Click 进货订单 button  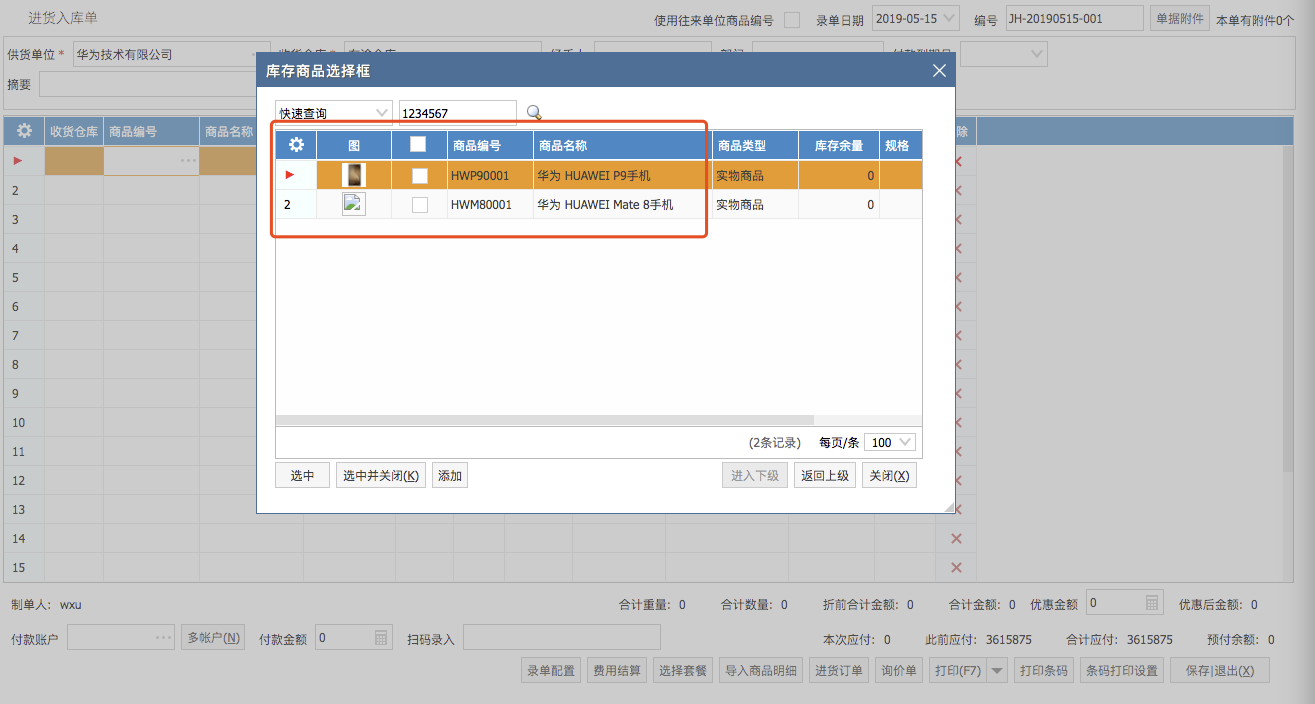pyautogui.click(x=839, y=671)
